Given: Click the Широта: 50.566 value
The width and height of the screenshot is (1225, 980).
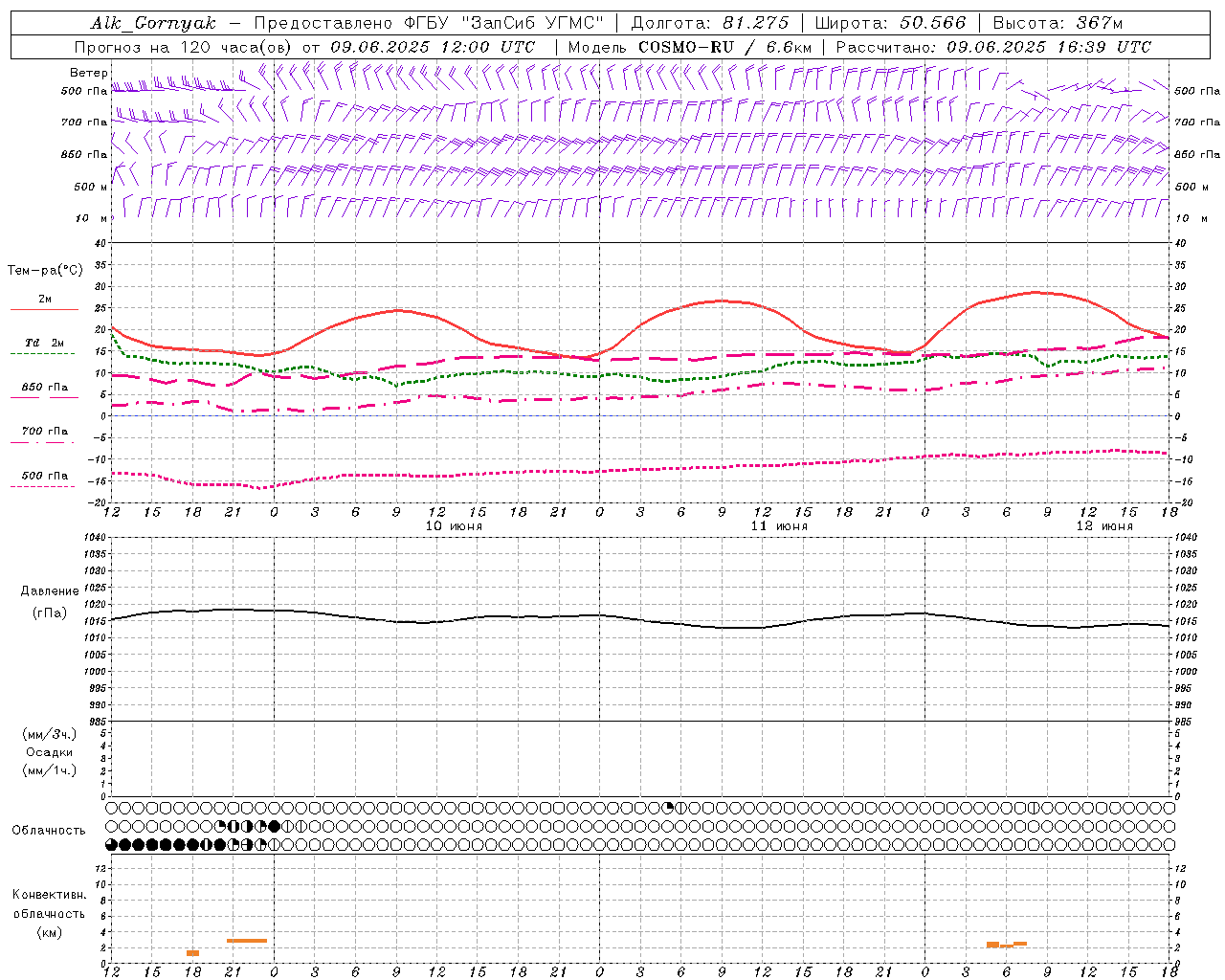Looking at the screenshot, I should 890,23.
